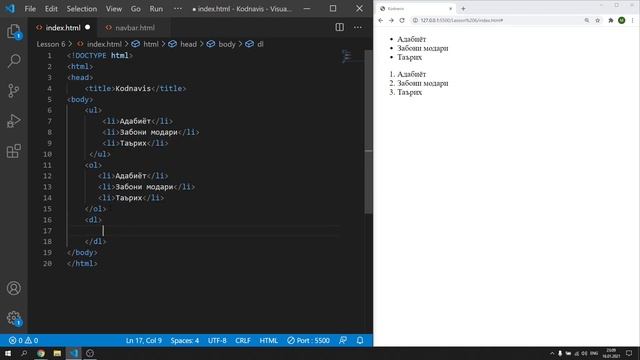
Task: Click the clock in system tray
Action: 611,353
